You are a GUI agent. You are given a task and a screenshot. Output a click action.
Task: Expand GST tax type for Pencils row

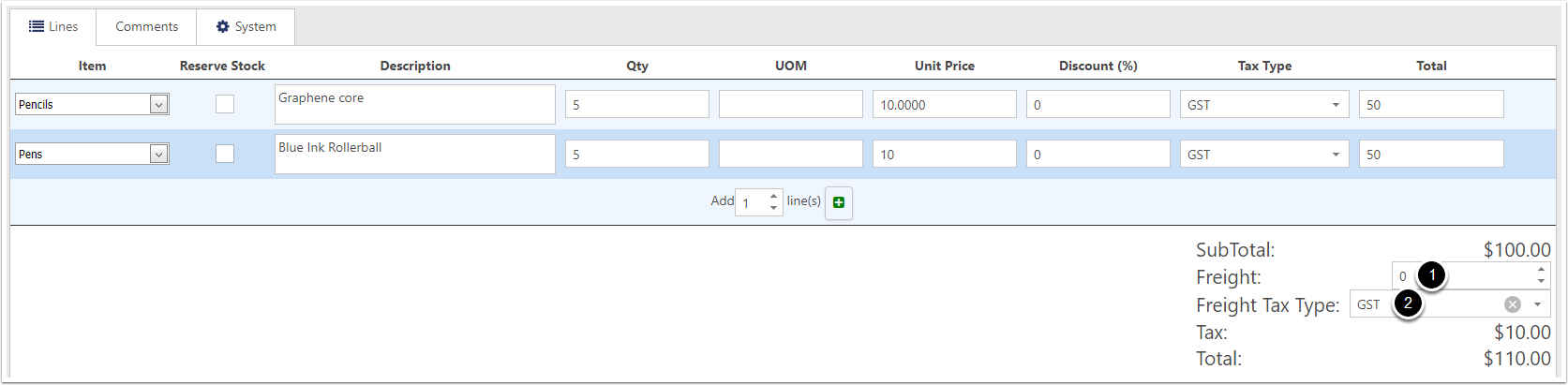(x=1264, y=104)
